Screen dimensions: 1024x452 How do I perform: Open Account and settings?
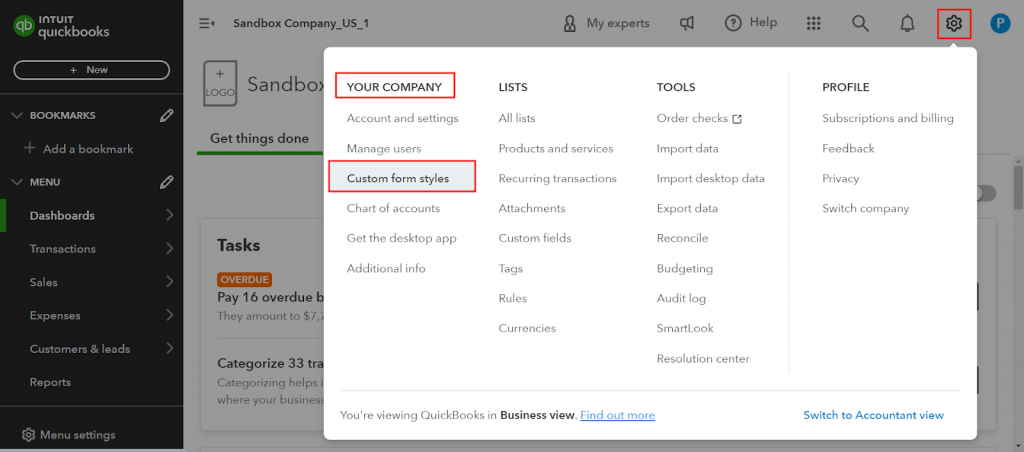[x=402, y=118]
